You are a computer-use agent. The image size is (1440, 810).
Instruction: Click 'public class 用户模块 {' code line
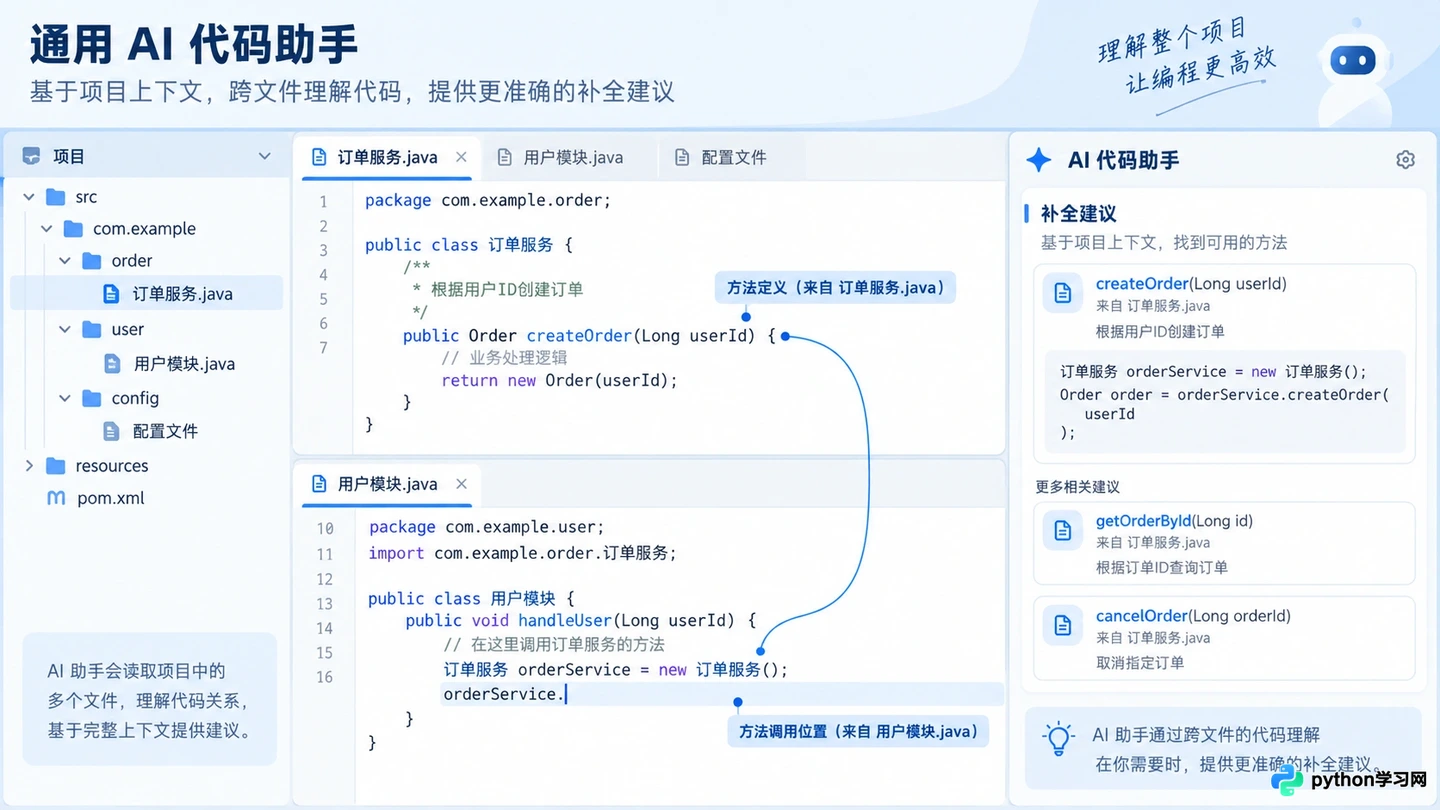pyautogui.click(x=471, y=599)
